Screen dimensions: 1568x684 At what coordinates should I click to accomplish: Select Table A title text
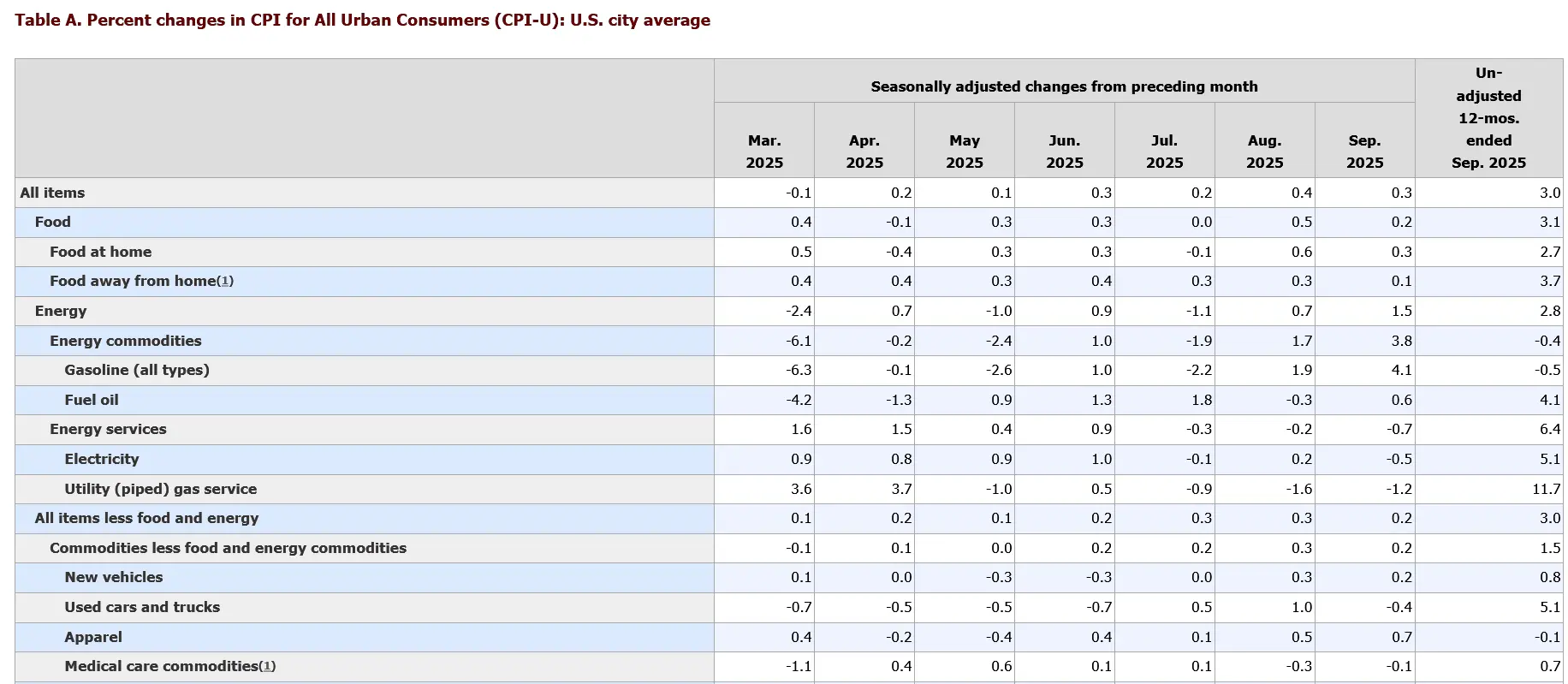click(x=363, y=20)
